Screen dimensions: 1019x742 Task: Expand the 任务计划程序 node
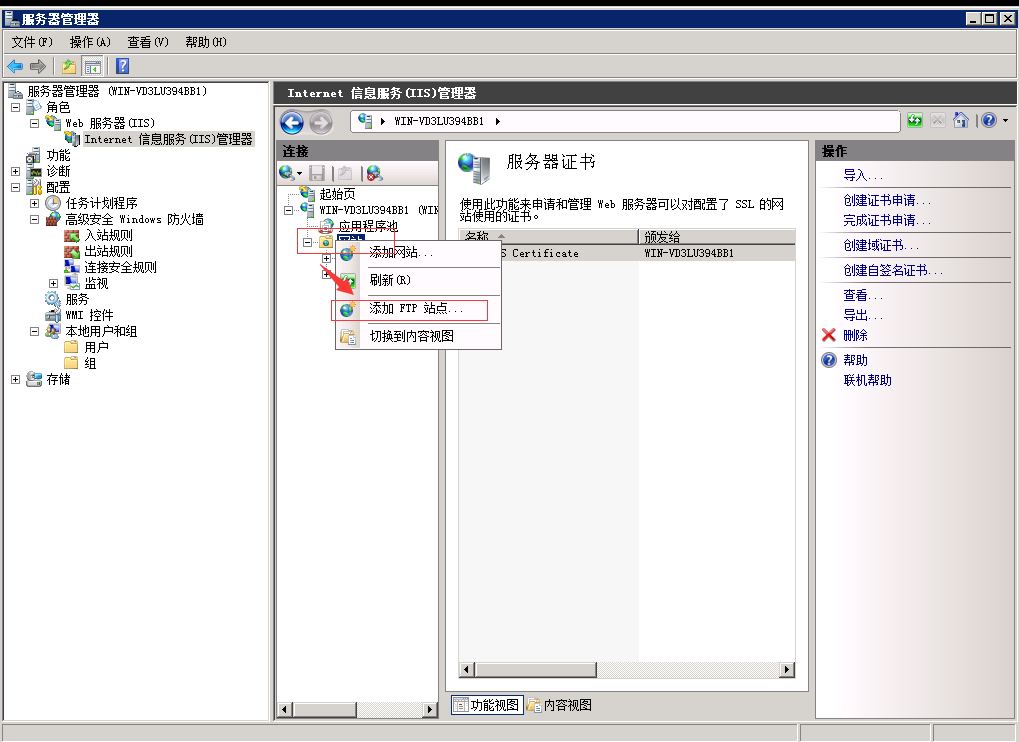tap(34, 203)
